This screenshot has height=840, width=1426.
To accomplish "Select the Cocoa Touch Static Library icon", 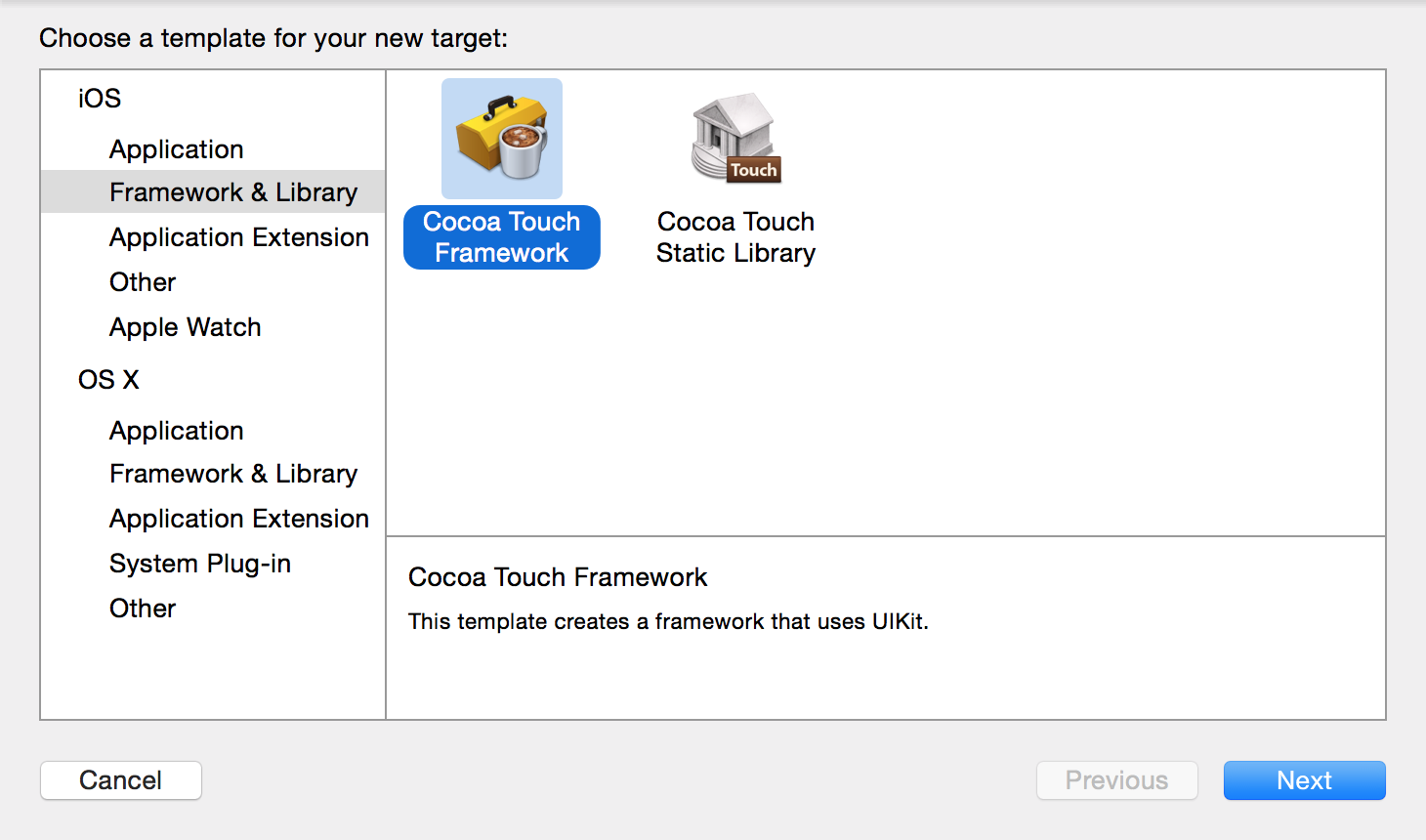I will point(736,139).
